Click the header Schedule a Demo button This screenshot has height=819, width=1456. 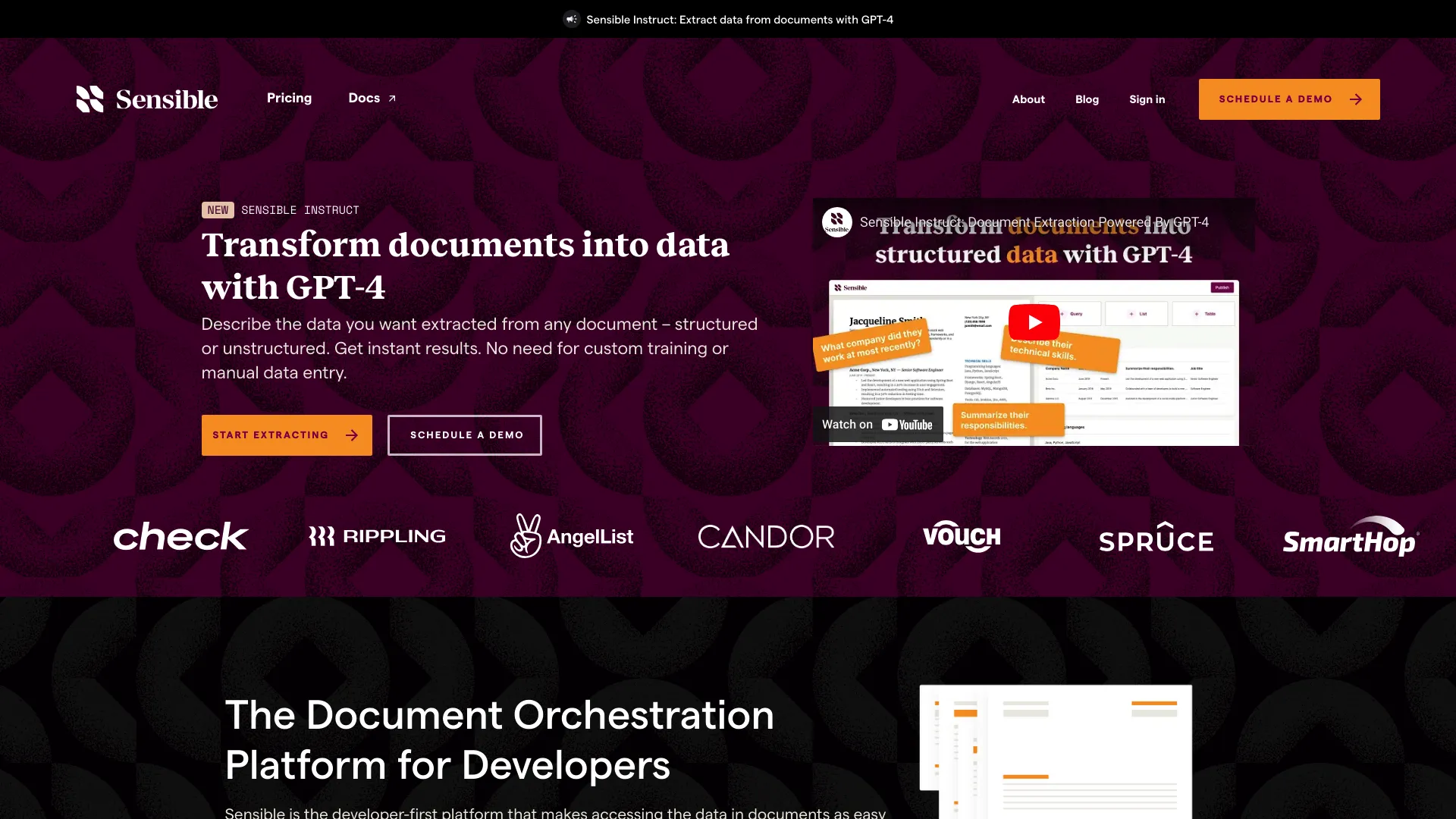(x=1289, y=99)
